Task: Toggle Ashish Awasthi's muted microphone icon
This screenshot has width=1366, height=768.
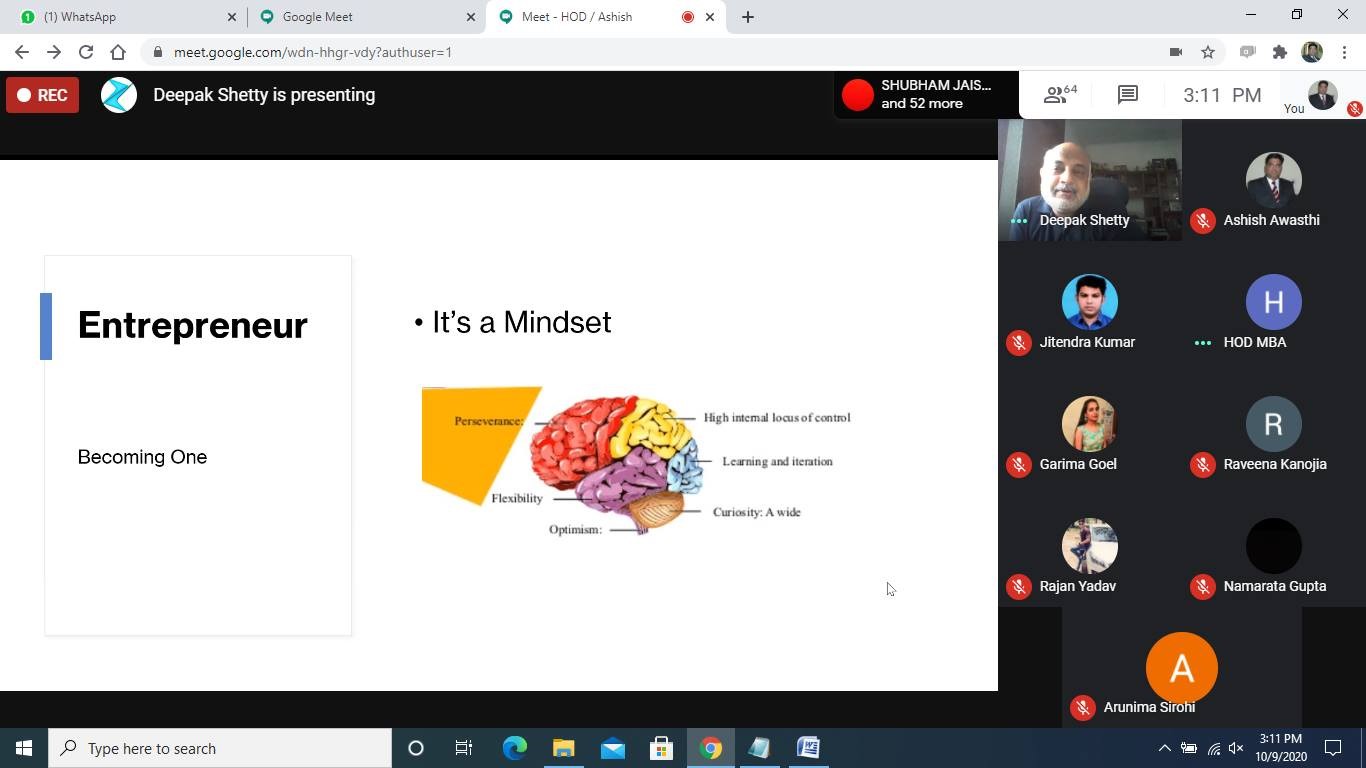Action: tap(1203, 221)
